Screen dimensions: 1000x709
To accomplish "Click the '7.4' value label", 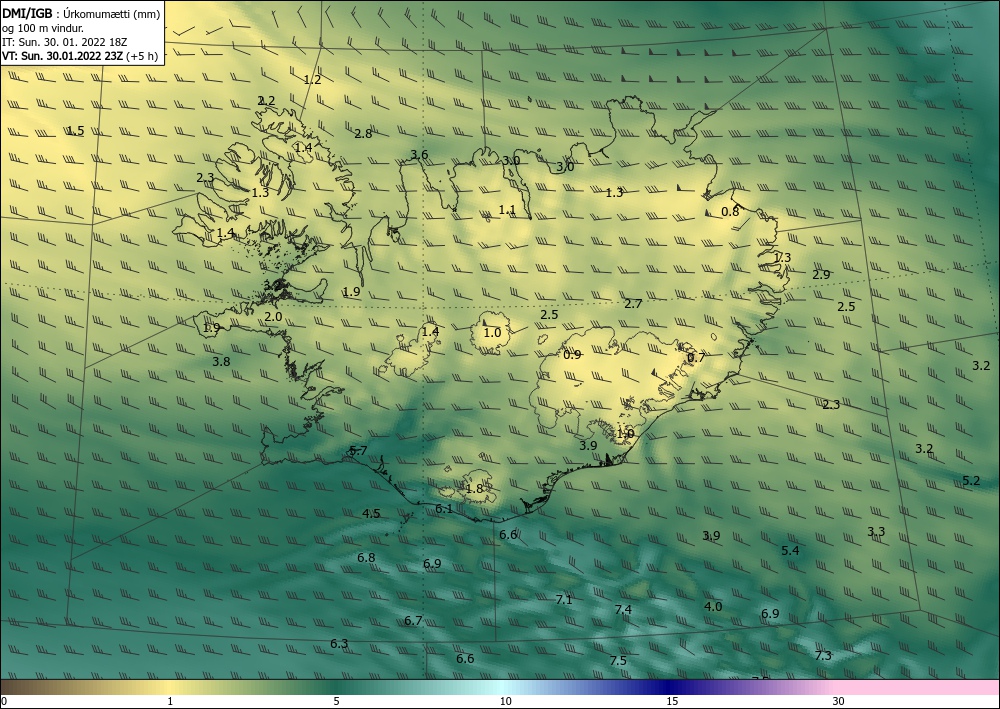I will click(623, 610).
